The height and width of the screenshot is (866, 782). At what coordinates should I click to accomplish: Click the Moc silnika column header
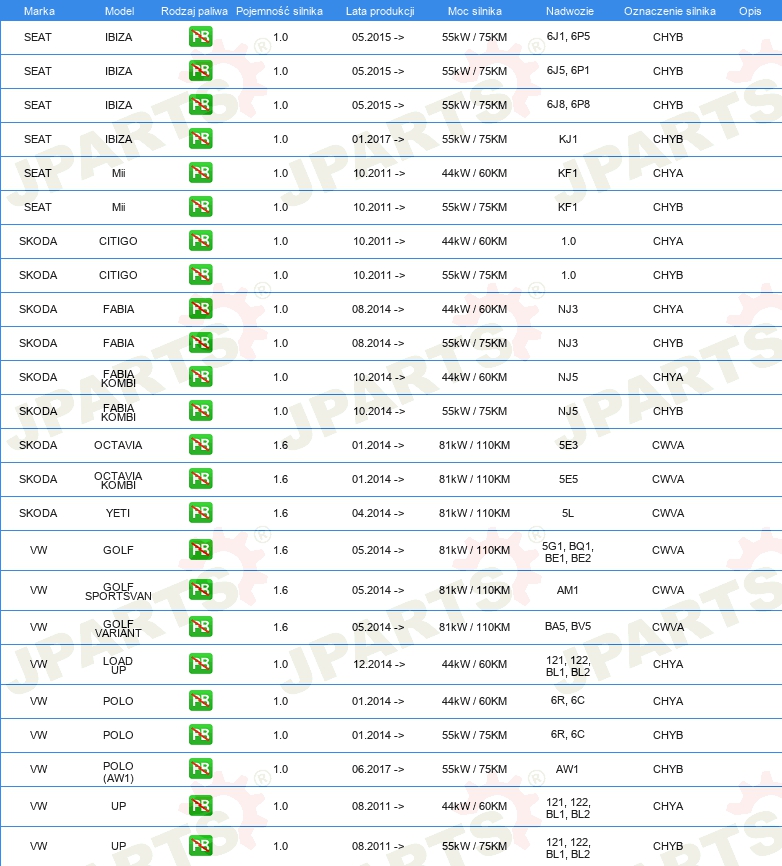point(475,11)
